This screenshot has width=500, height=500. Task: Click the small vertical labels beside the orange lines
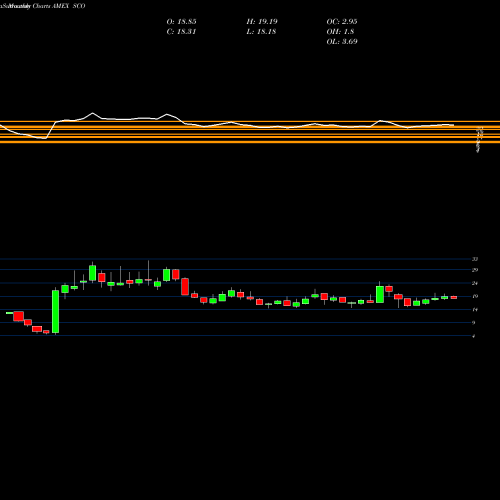click(x=479, y=139)
